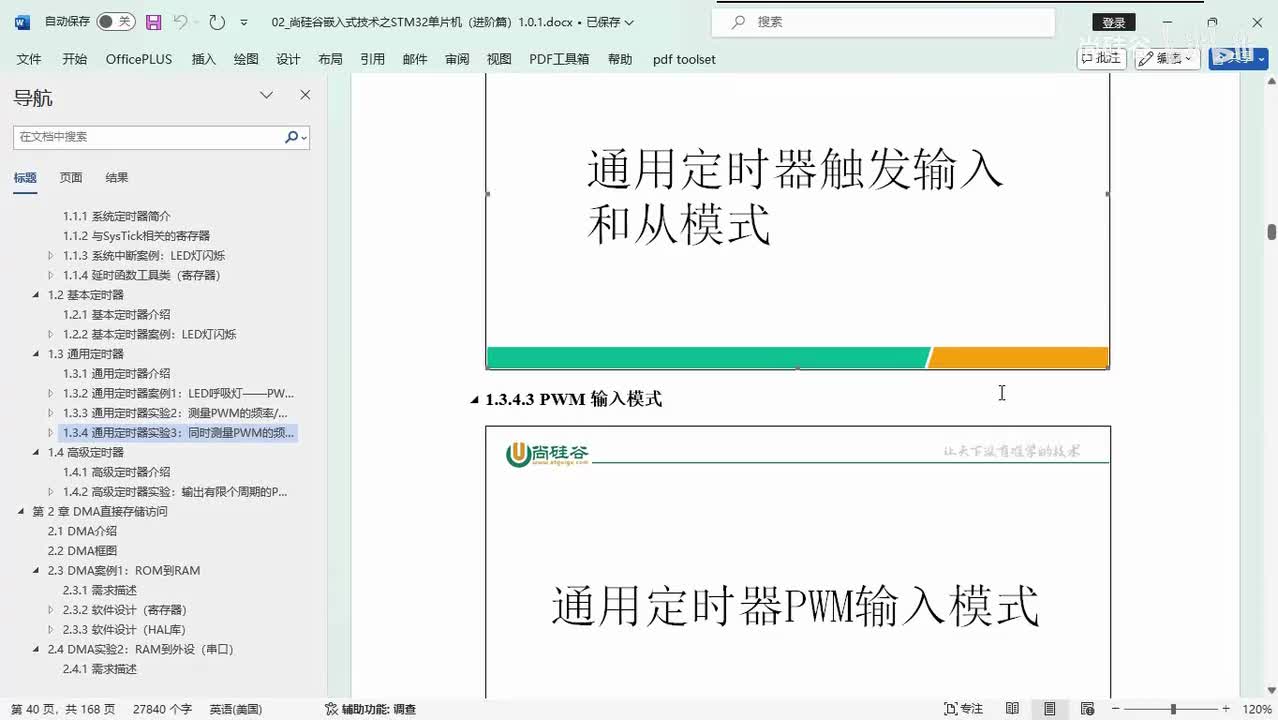Click the 辅助功能: 调查 accessibility status
The height and width of the screenshot is (720, 1278).
(371, 709)
